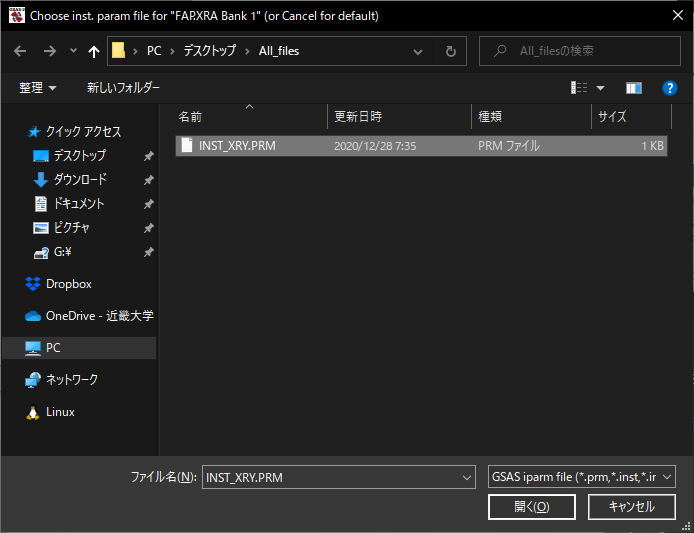Screen dimensions: 694x533
Task: Change the view layout icon
Action: pyautogui.click(x=579, y=88)
